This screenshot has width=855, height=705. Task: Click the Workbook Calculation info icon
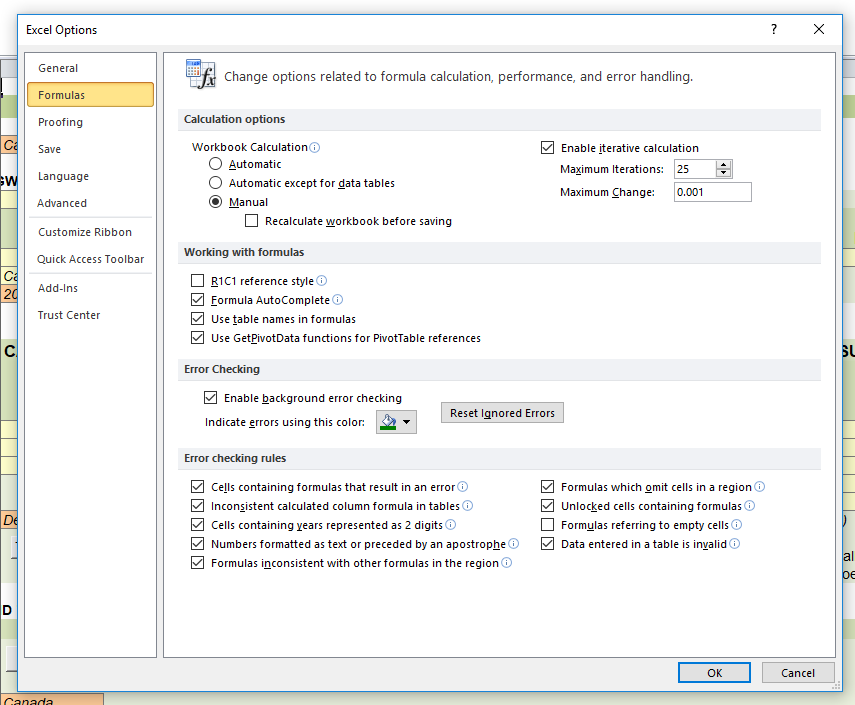(x=315, y=147)
